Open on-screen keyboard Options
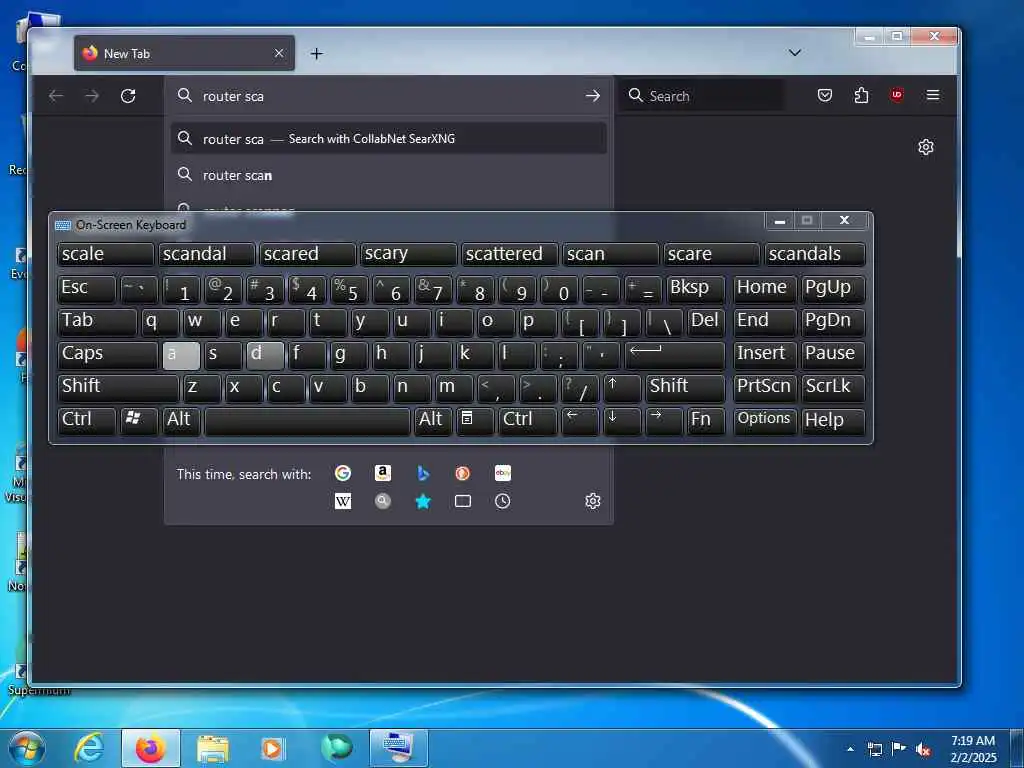 coord(764,421)
